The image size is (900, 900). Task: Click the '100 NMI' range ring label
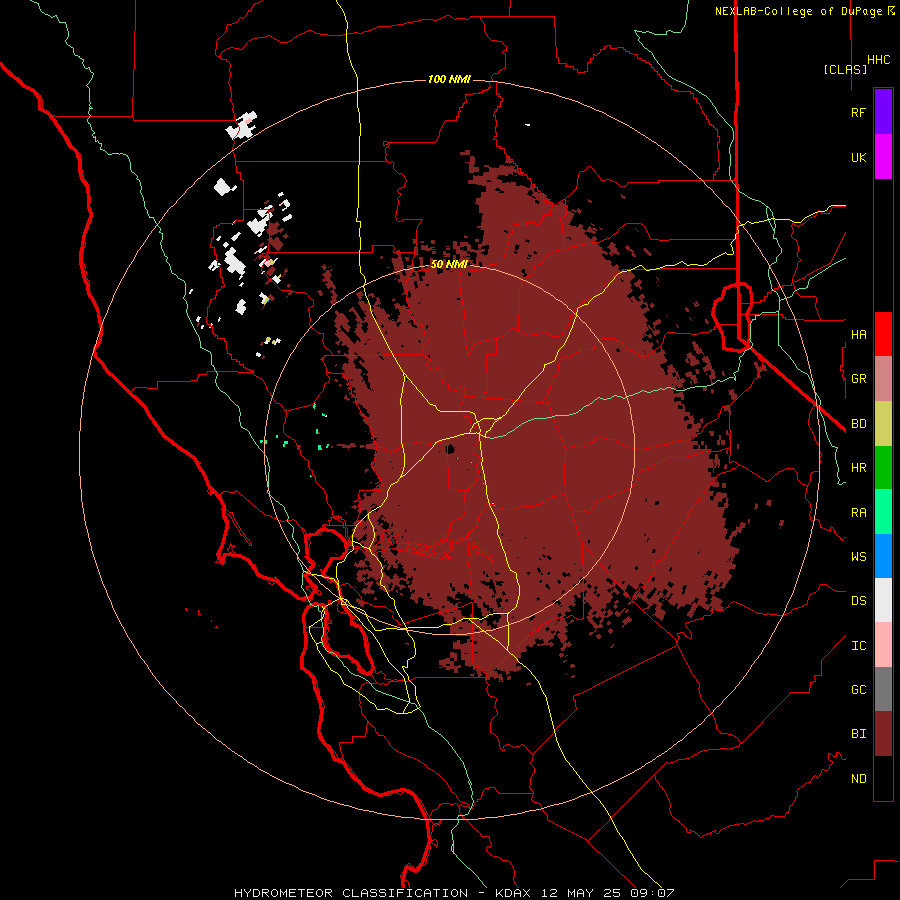449,79
